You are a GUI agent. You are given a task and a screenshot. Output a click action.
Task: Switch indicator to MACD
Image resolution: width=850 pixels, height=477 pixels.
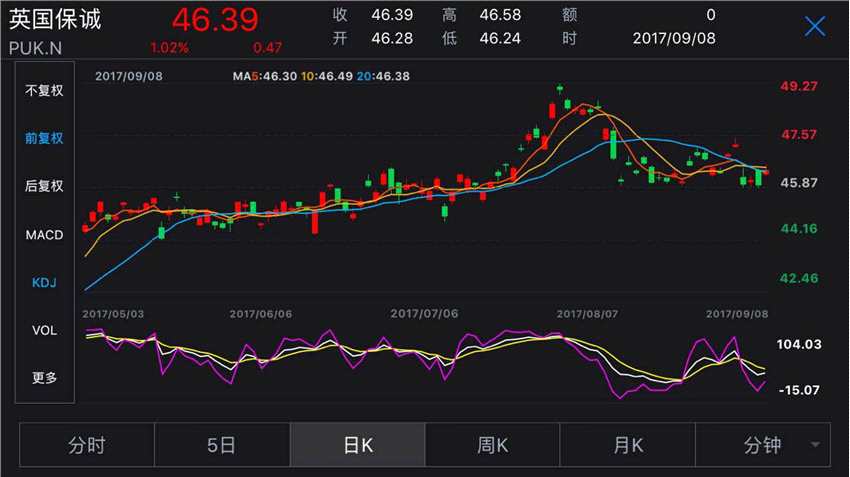coord(44,235)
